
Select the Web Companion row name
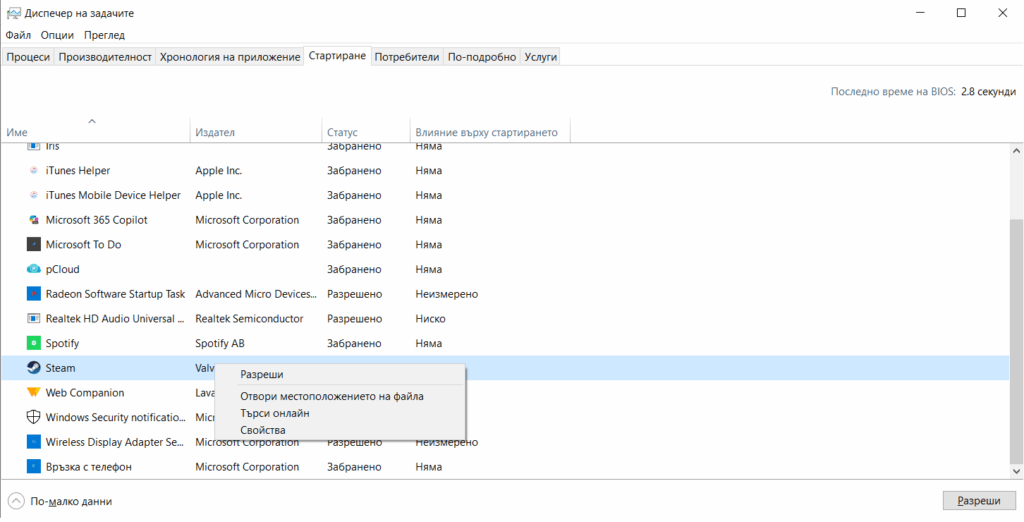pyautogui.click(x=85, y=393)
